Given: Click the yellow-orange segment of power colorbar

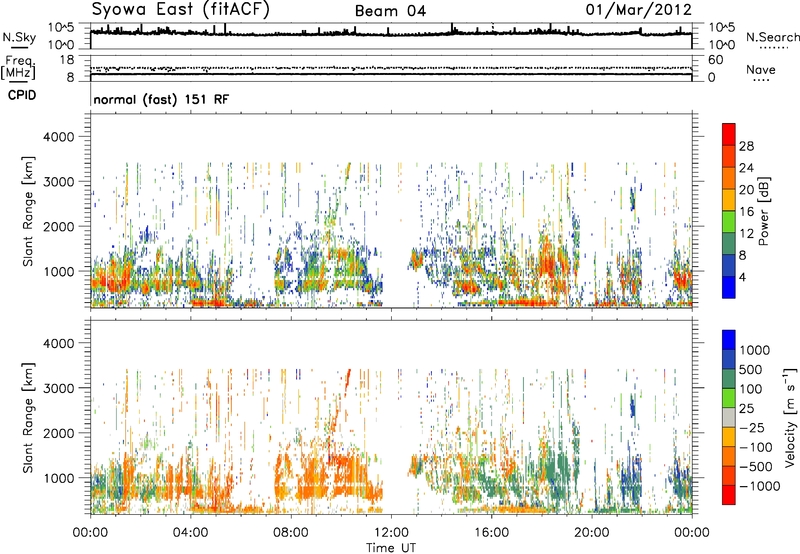Looking at the screenshot, I should point(729,200).
